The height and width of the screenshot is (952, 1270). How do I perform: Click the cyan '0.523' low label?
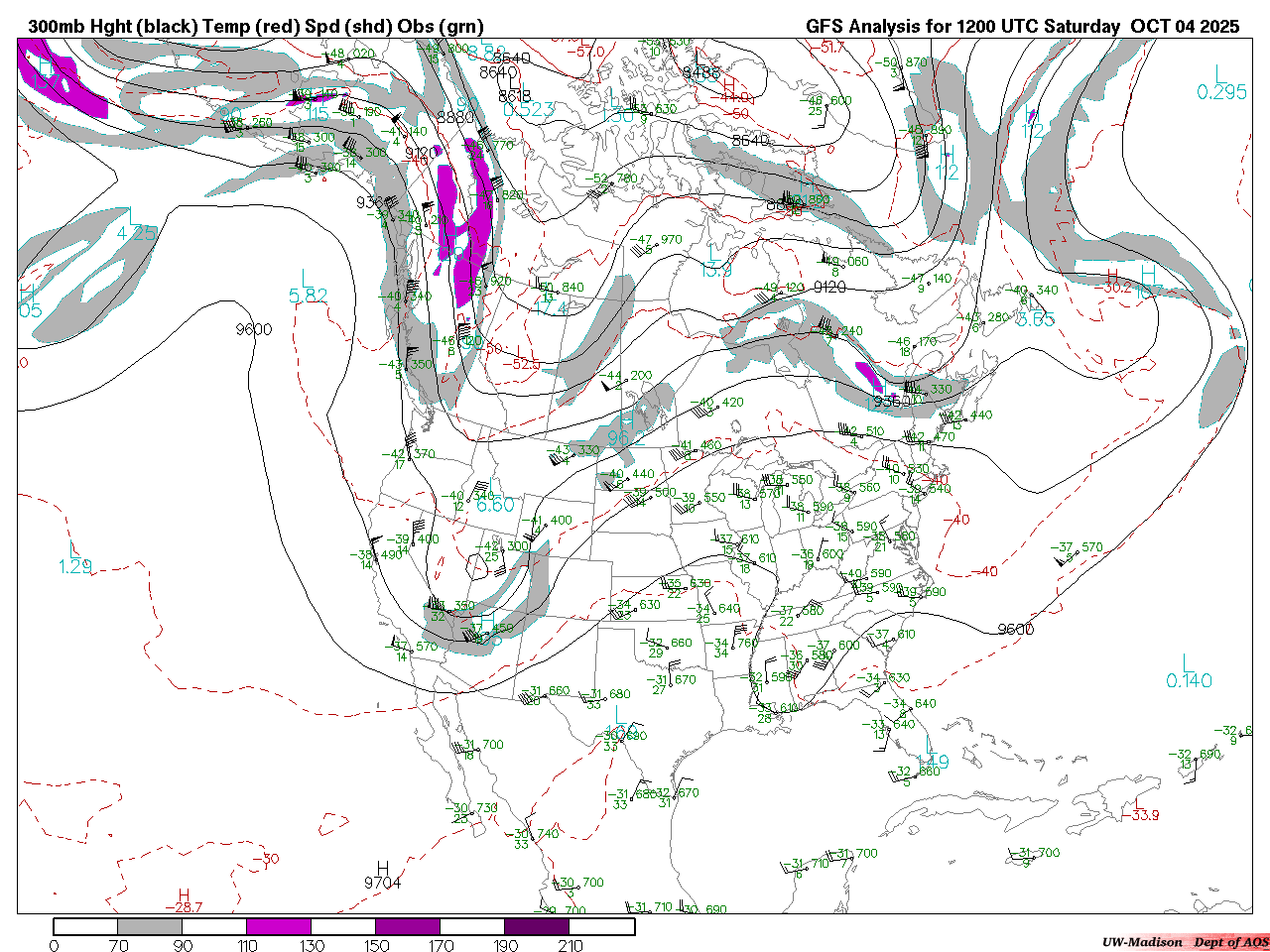528,110
